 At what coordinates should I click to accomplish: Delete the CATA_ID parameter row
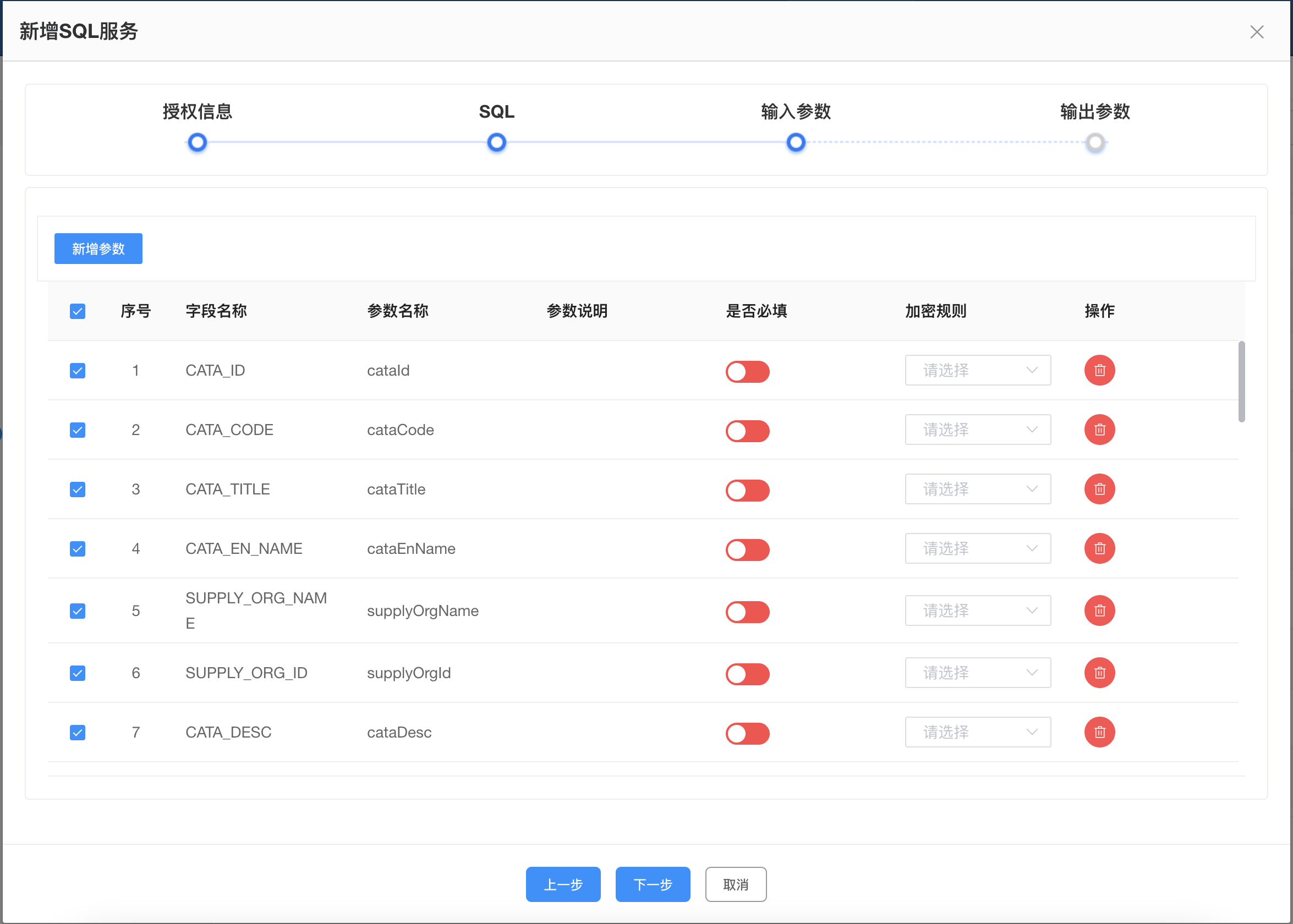(1099, 370)
